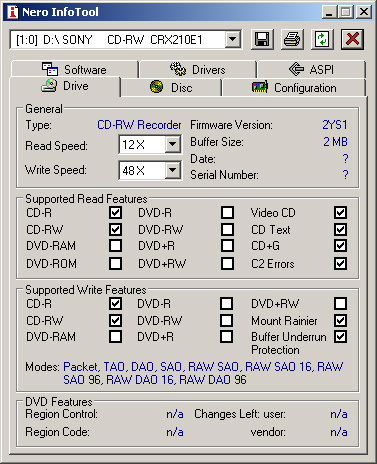Click the Buffer Size value 2 MB
Screen dimensions: 377x464
(336, 142)
